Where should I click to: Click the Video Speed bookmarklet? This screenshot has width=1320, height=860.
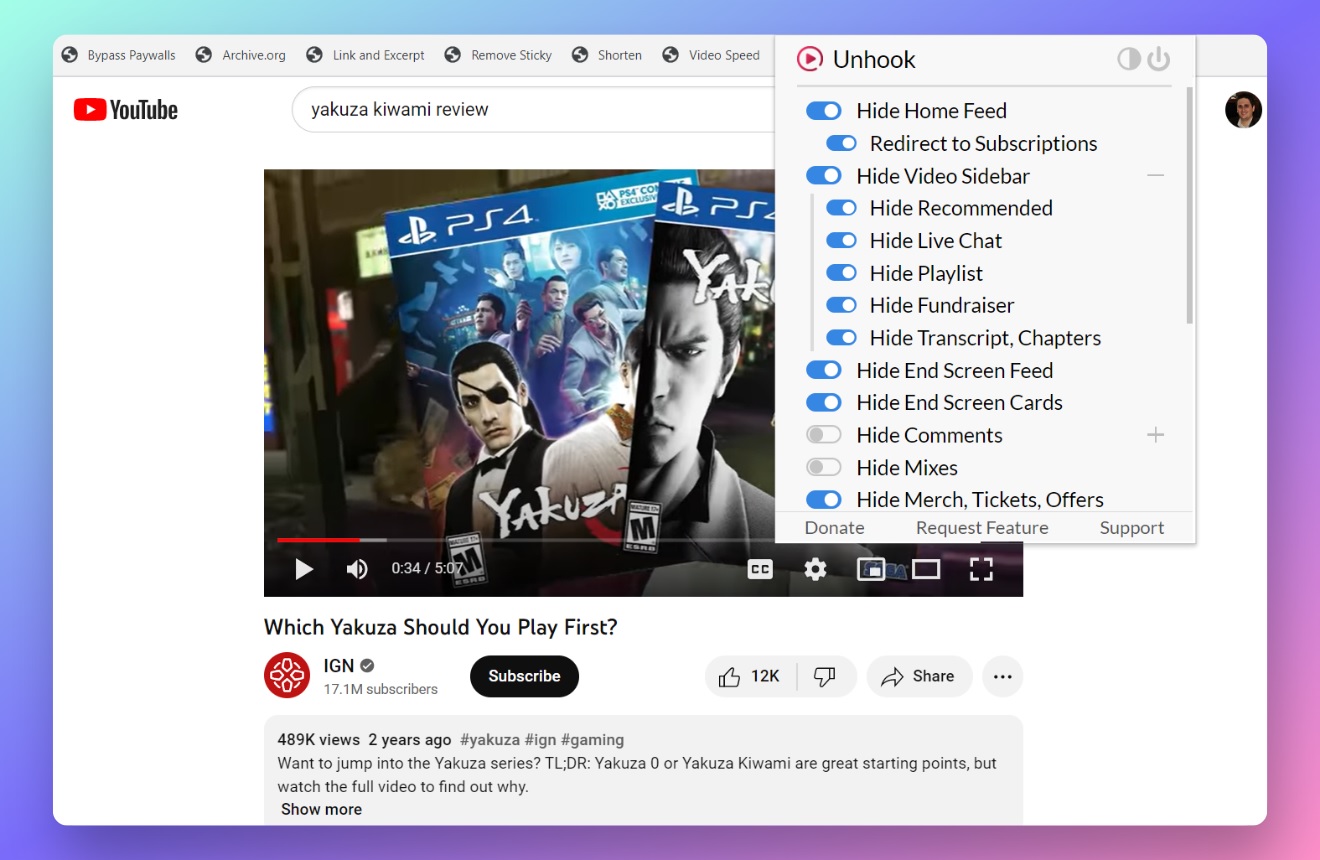(711, 55)
